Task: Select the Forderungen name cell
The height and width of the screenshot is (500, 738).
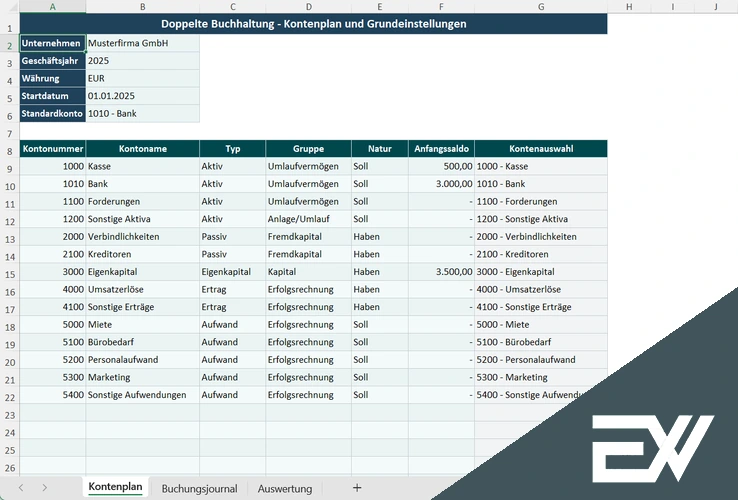Action: 143,202
